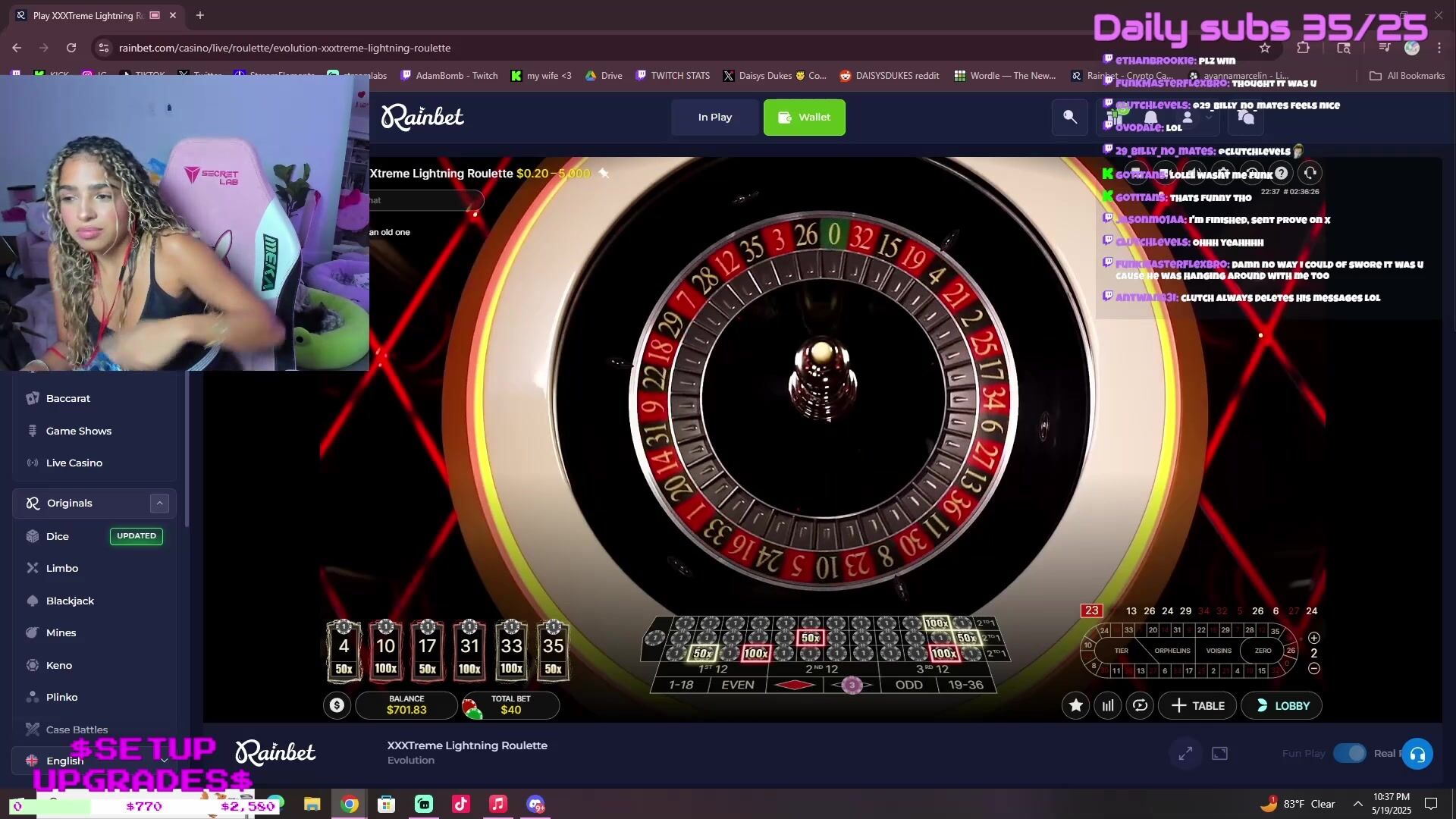
Task: Open the English language dropdown
Action: pyautogui.click(x=95, y=761)
